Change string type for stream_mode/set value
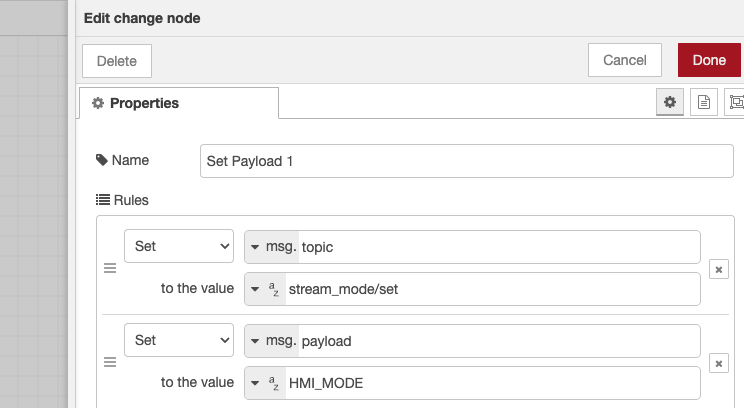 point(264,289)
